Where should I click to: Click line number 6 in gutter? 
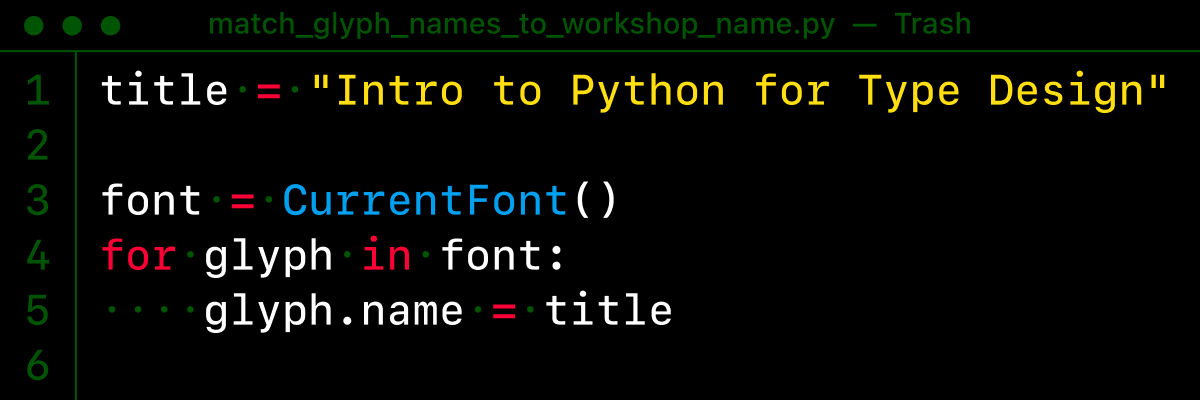click(x=37, y=366)
